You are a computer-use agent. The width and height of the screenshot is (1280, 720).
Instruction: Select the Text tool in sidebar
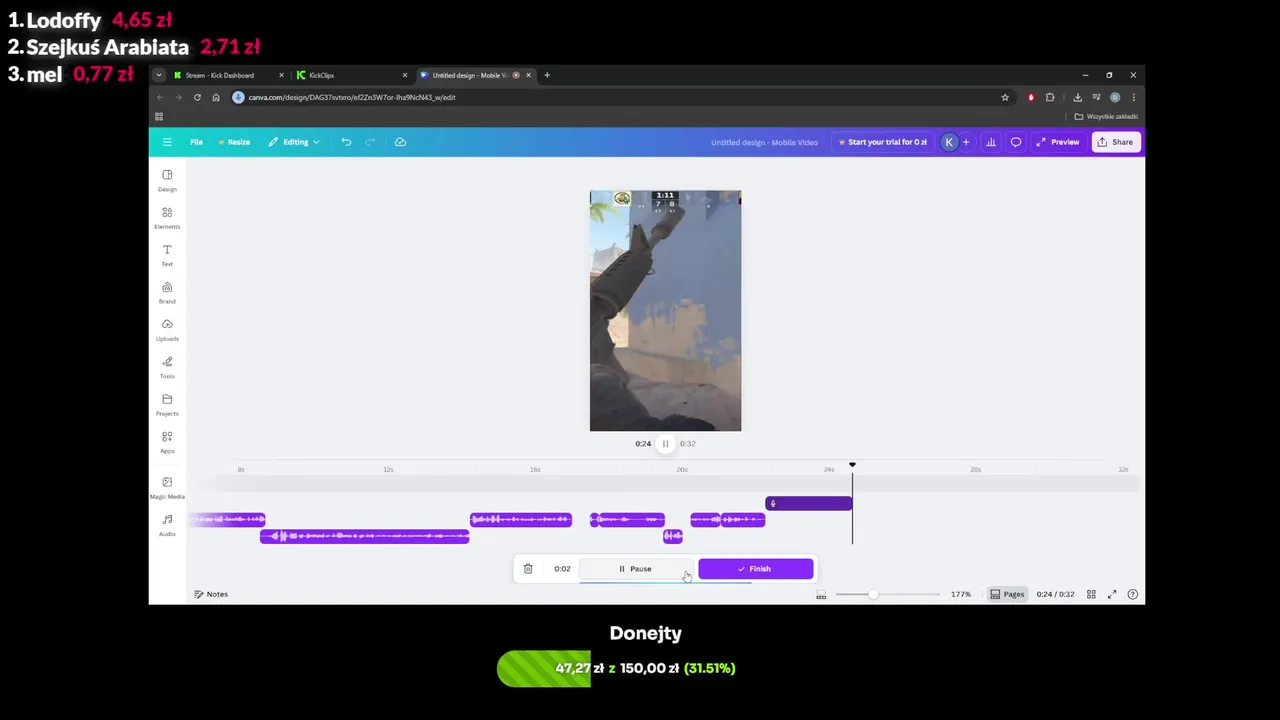click(x=167, y=255)
